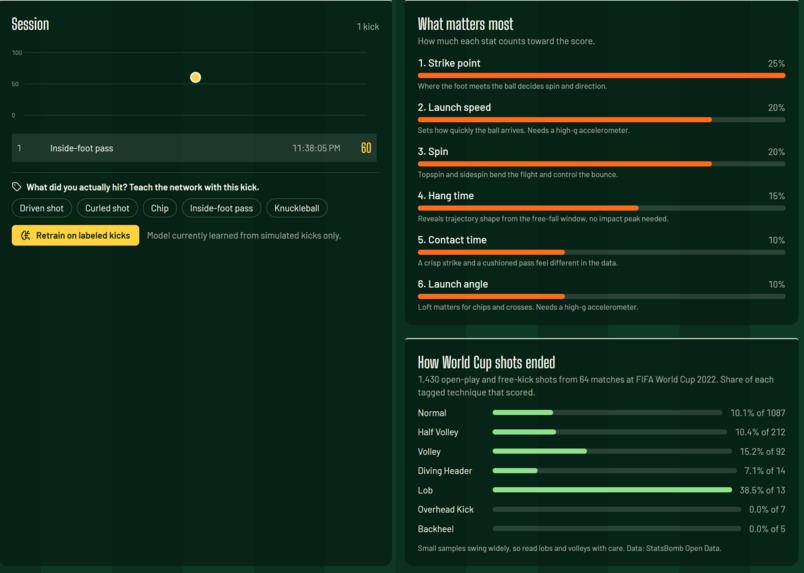Click the 'What matters most' heading
Image resolution: width=804 pixels, height=573 pixels.
[x=465, y=24]
